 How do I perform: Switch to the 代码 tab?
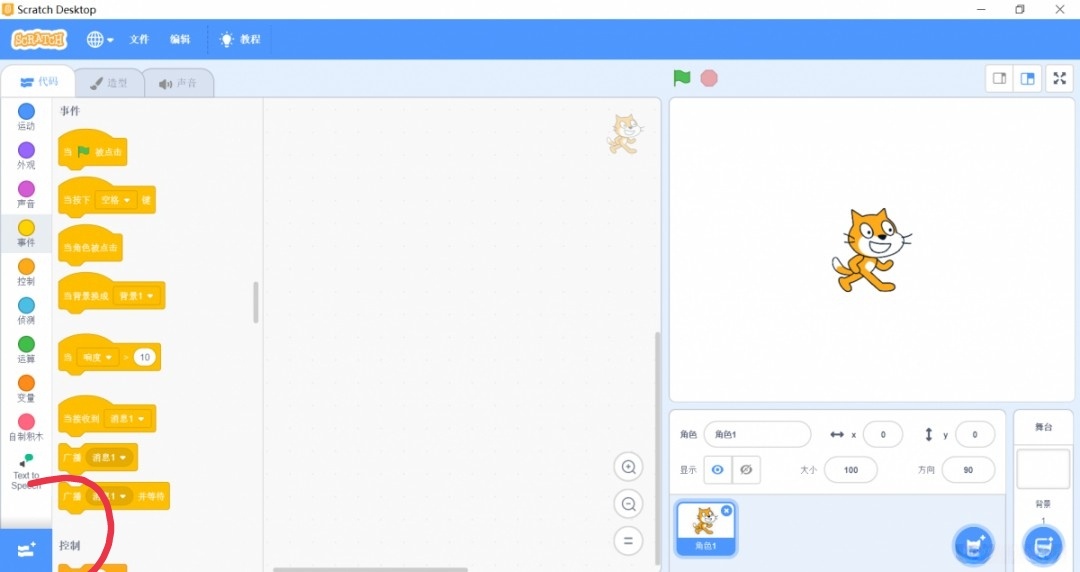point(39,82)
